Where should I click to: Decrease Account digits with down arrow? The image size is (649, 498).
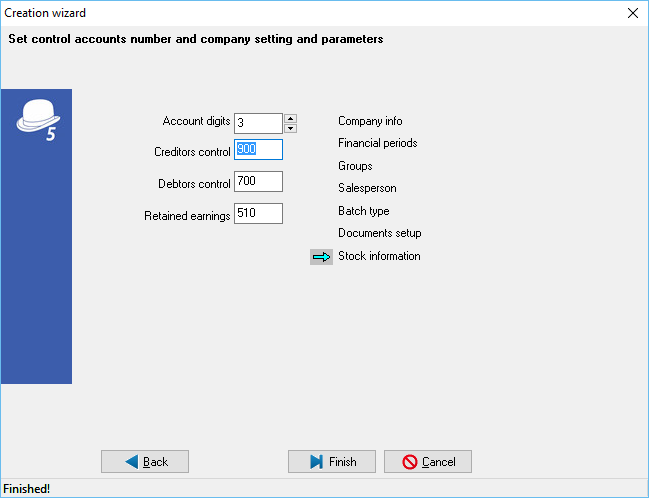point(290,128)
